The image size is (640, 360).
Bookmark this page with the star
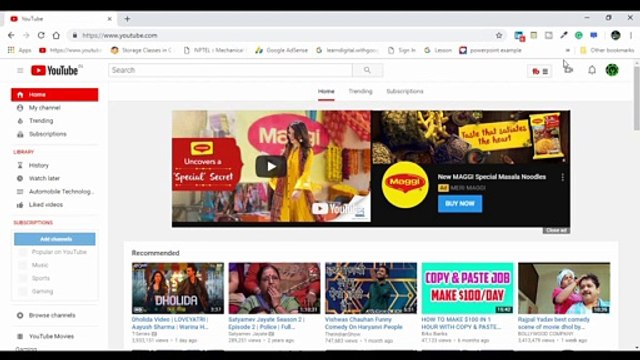coord(499,36)
